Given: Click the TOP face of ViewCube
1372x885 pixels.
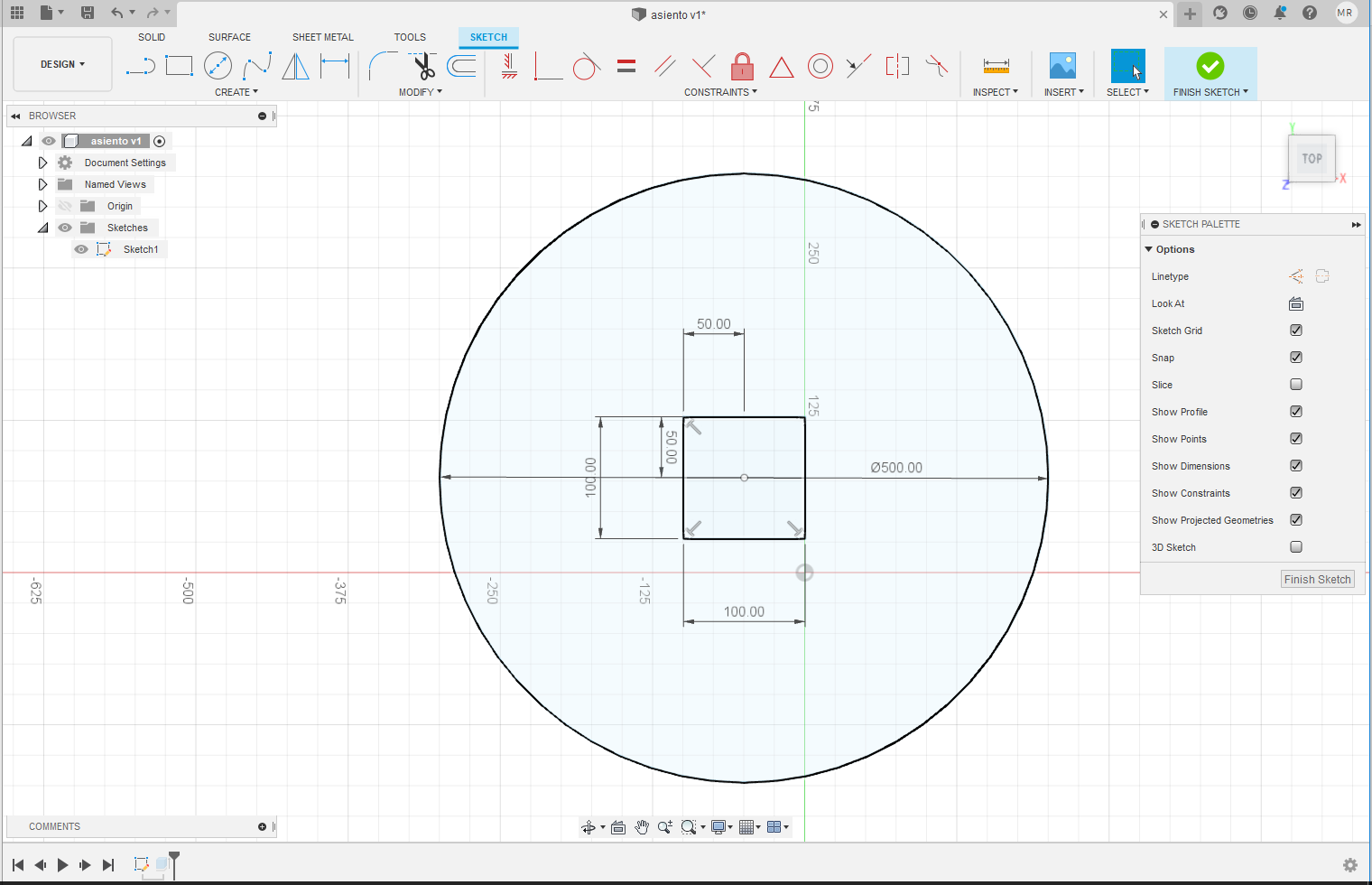Looking at the screenshot, I should pyautogui.click(x=1312, y=159).
